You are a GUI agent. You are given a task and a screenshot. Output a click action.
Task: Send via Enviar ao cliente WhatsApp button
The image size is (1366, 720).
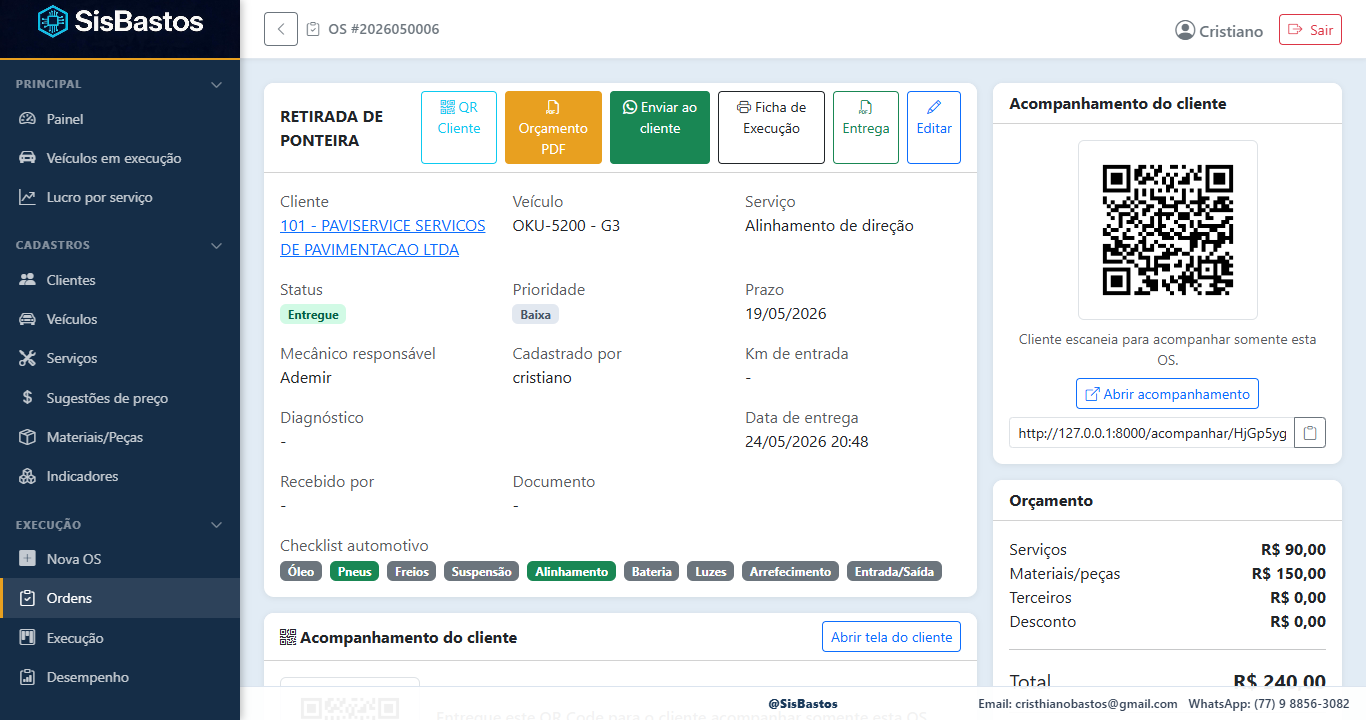660,128
